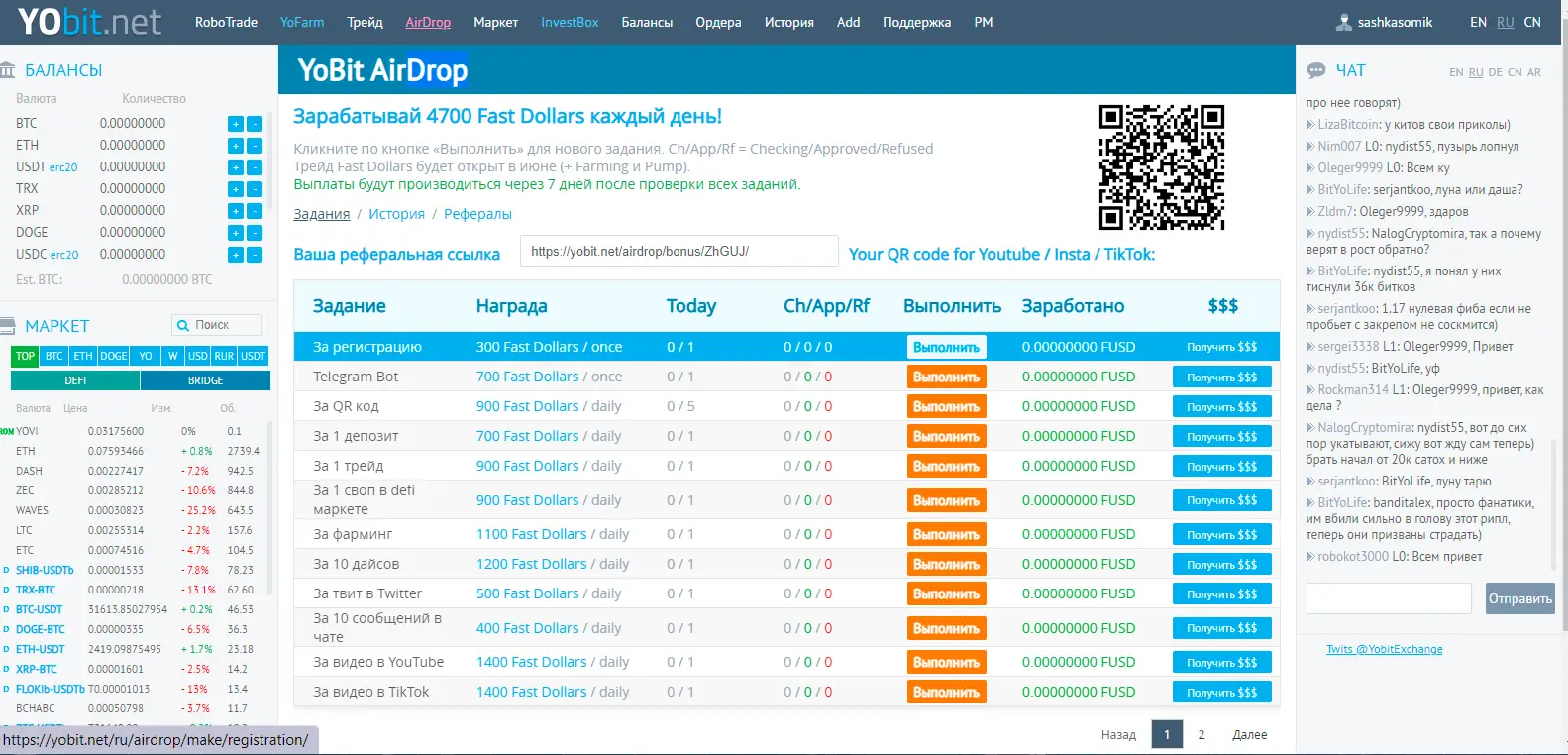Click the minus withdraw icon for DOGE
This screenshot has width=1568, height=755.
[255, 233]
